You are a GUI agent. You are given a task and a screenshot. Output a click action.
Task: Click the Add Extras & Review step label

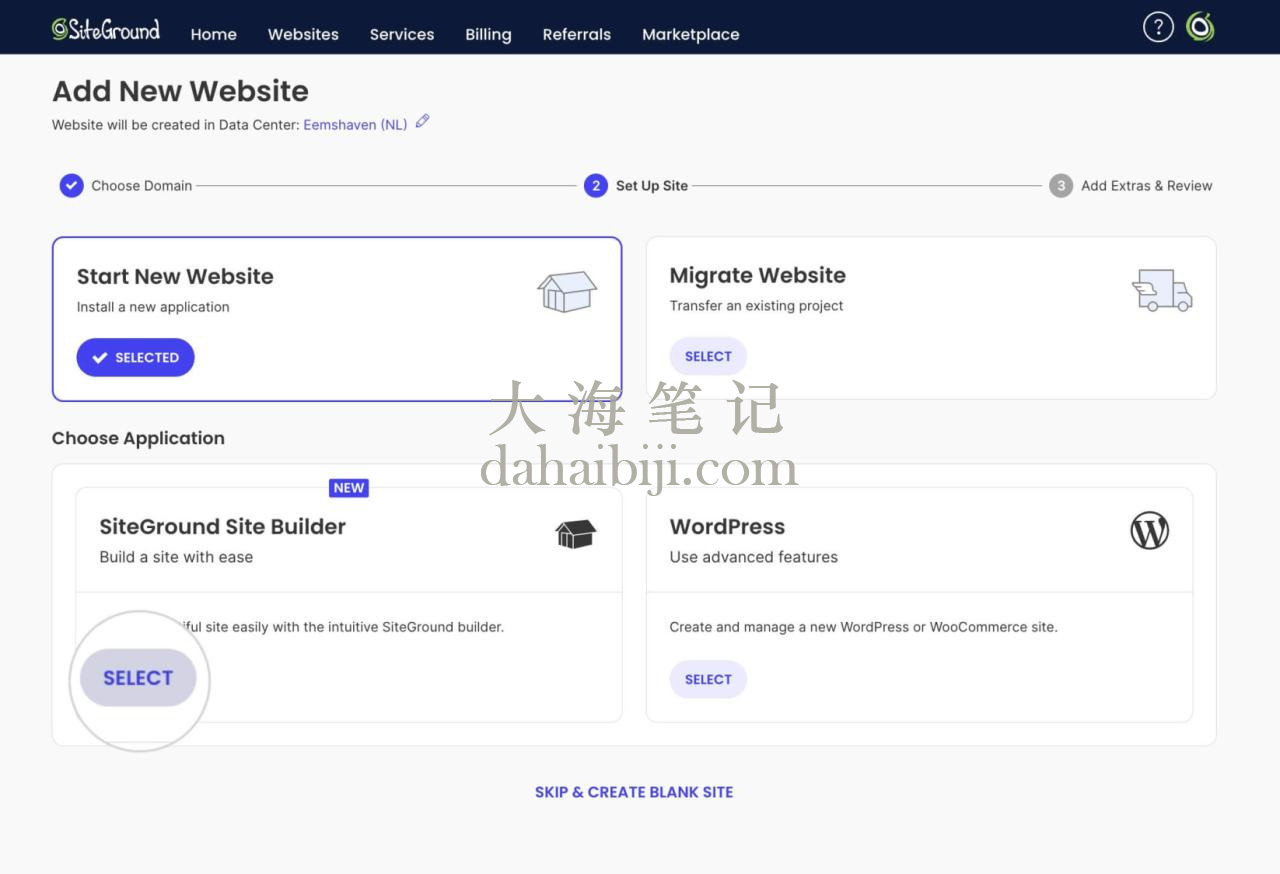click(1147, 186)
